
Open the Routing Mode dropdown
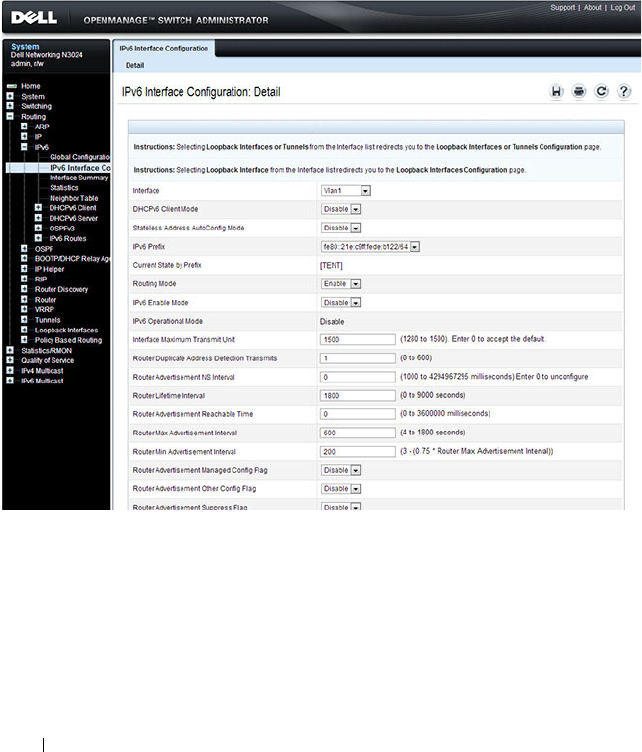(341, 283)
